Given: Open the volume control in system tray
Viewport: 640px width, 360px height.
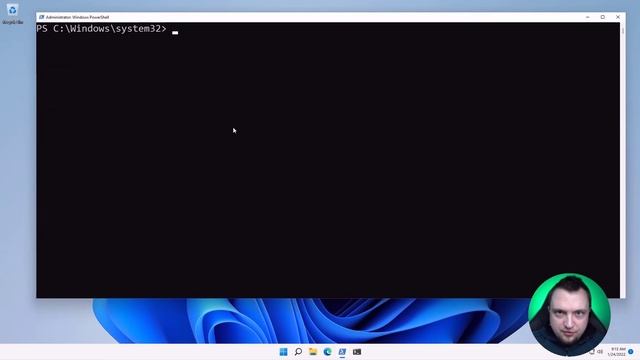Looking at the screenshot, I should [x=600, y=351].
